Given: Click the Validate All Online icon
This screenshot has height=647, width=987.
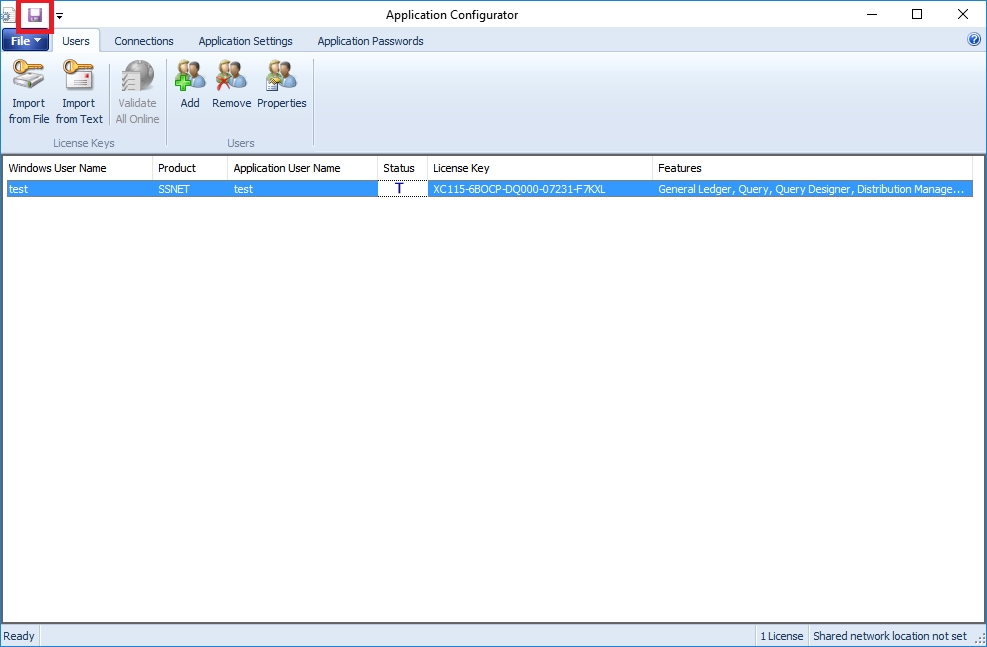Looking at the screenshot, I should (x=137, y=90).
